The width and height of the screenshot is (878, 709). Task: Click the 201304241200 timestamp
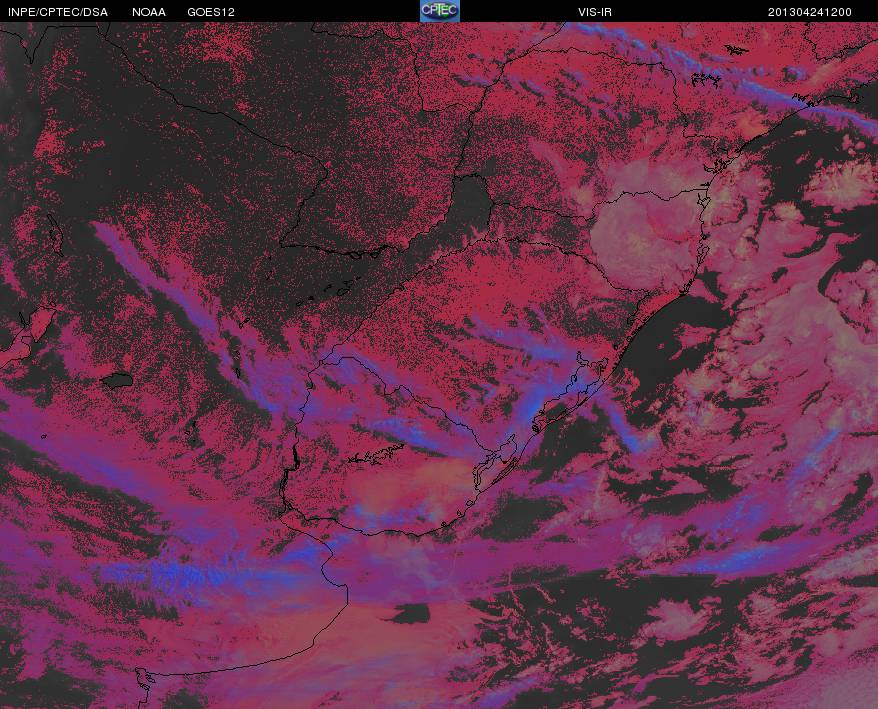810,12
